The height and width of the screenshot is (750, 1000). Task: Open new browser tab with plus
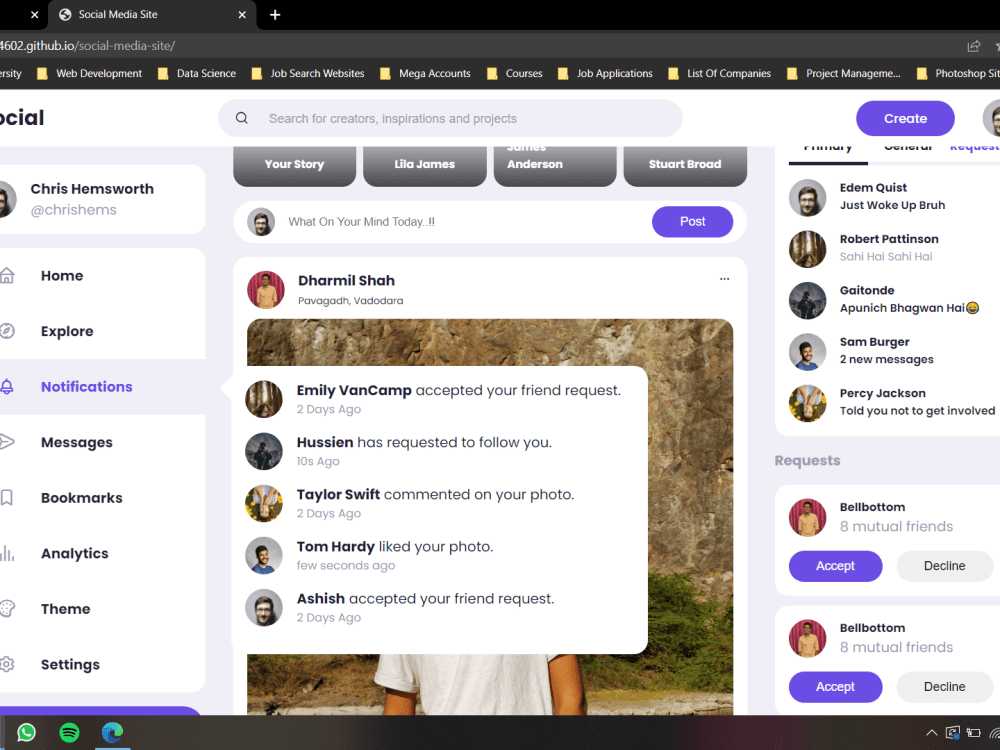[275, 15]
